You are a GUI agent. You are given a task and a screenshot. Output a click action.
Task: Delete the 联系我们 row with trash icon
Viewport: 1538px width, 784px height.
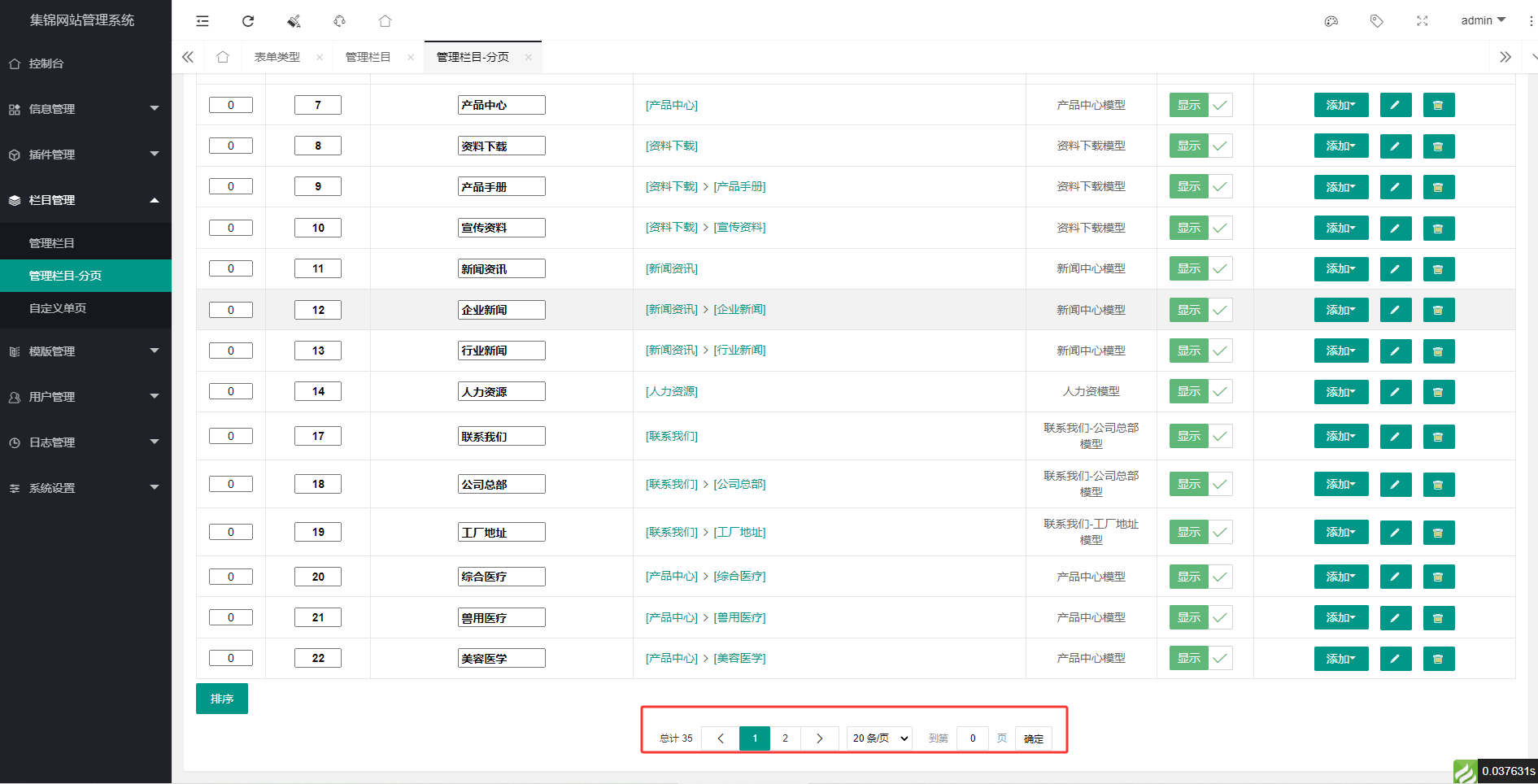1439,437
